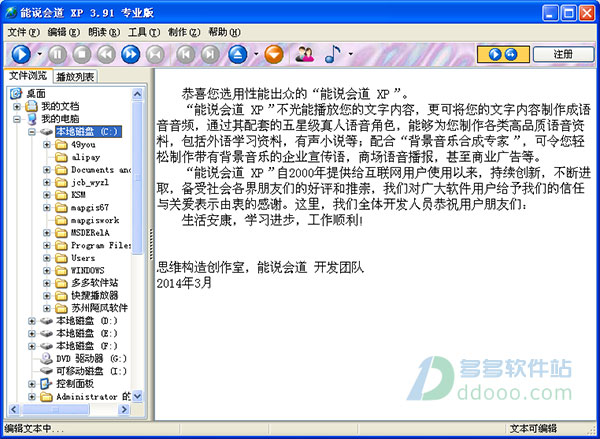
Task: Click the grey Rewind button
Action: [x=106, y=54]
